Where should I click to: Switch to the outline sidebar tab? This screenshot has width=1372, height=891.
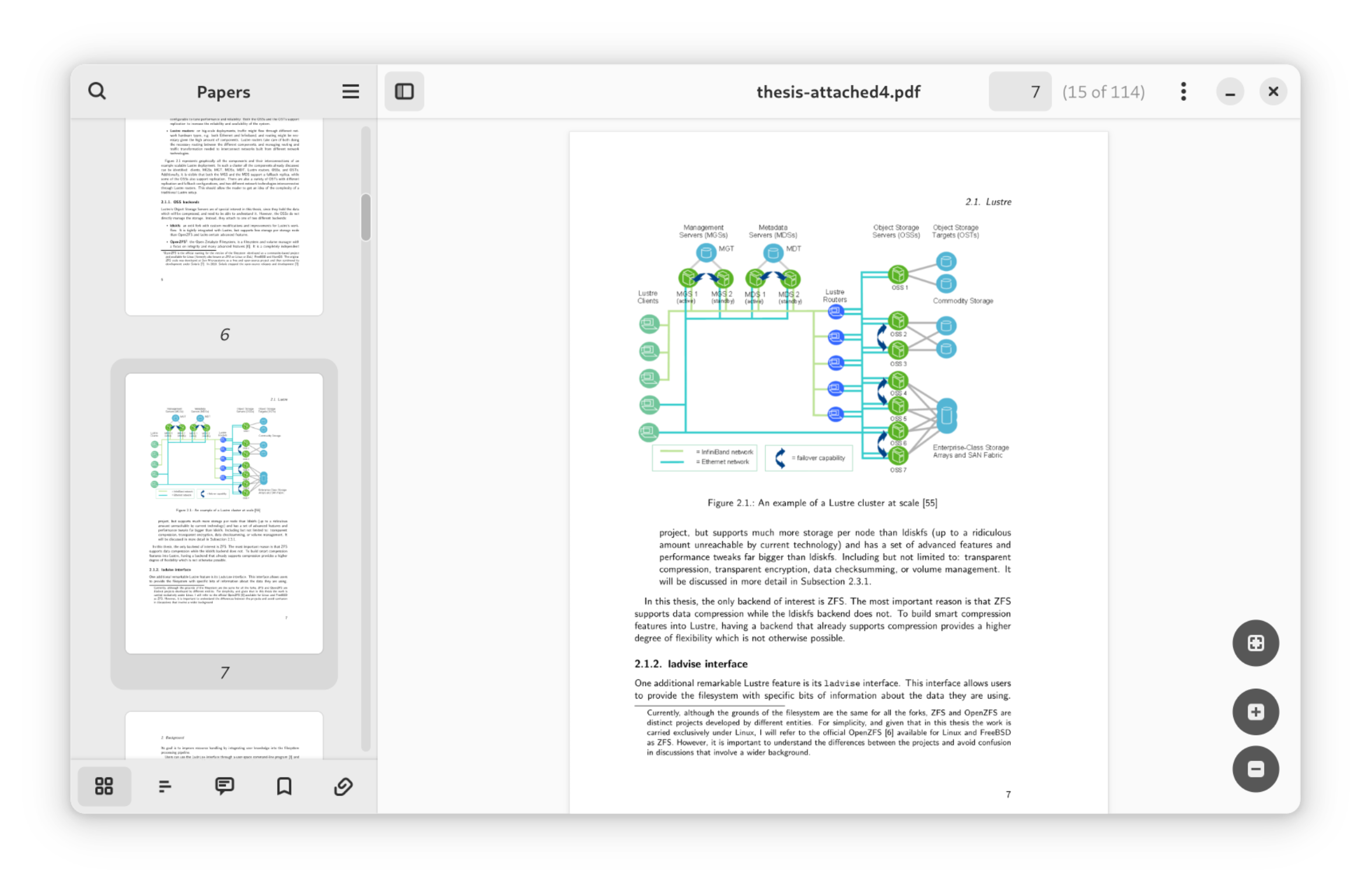[164, 786]
